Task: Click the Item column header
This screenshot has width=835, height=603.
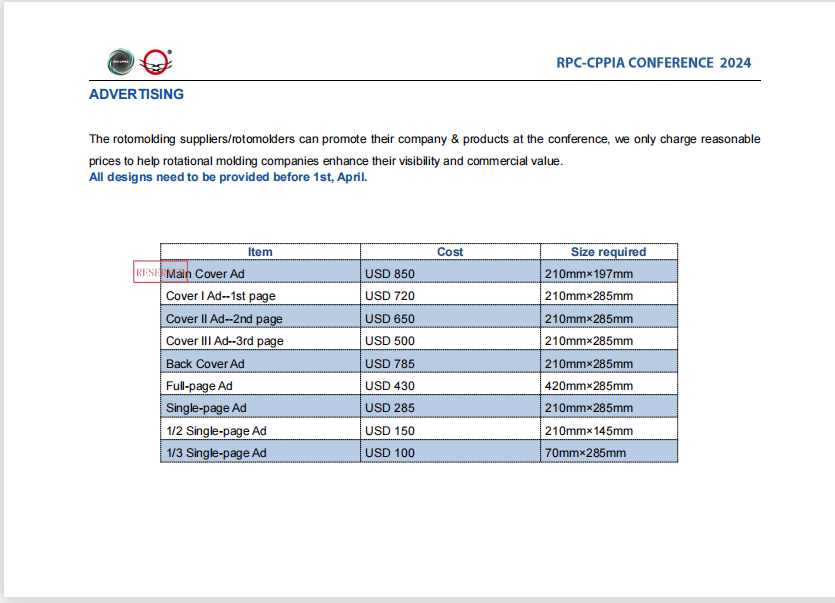Action: 260,252
